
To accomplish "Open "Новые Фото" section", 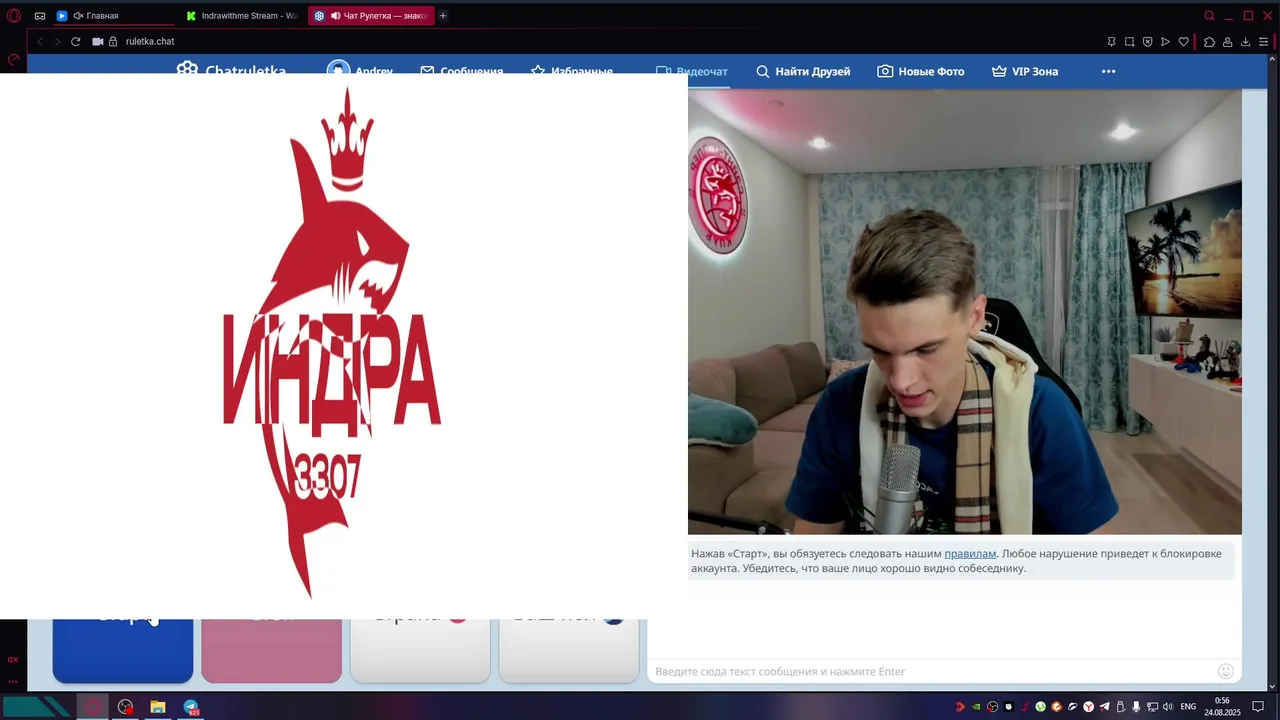I will pyautogui.click(x=921, y=71).
